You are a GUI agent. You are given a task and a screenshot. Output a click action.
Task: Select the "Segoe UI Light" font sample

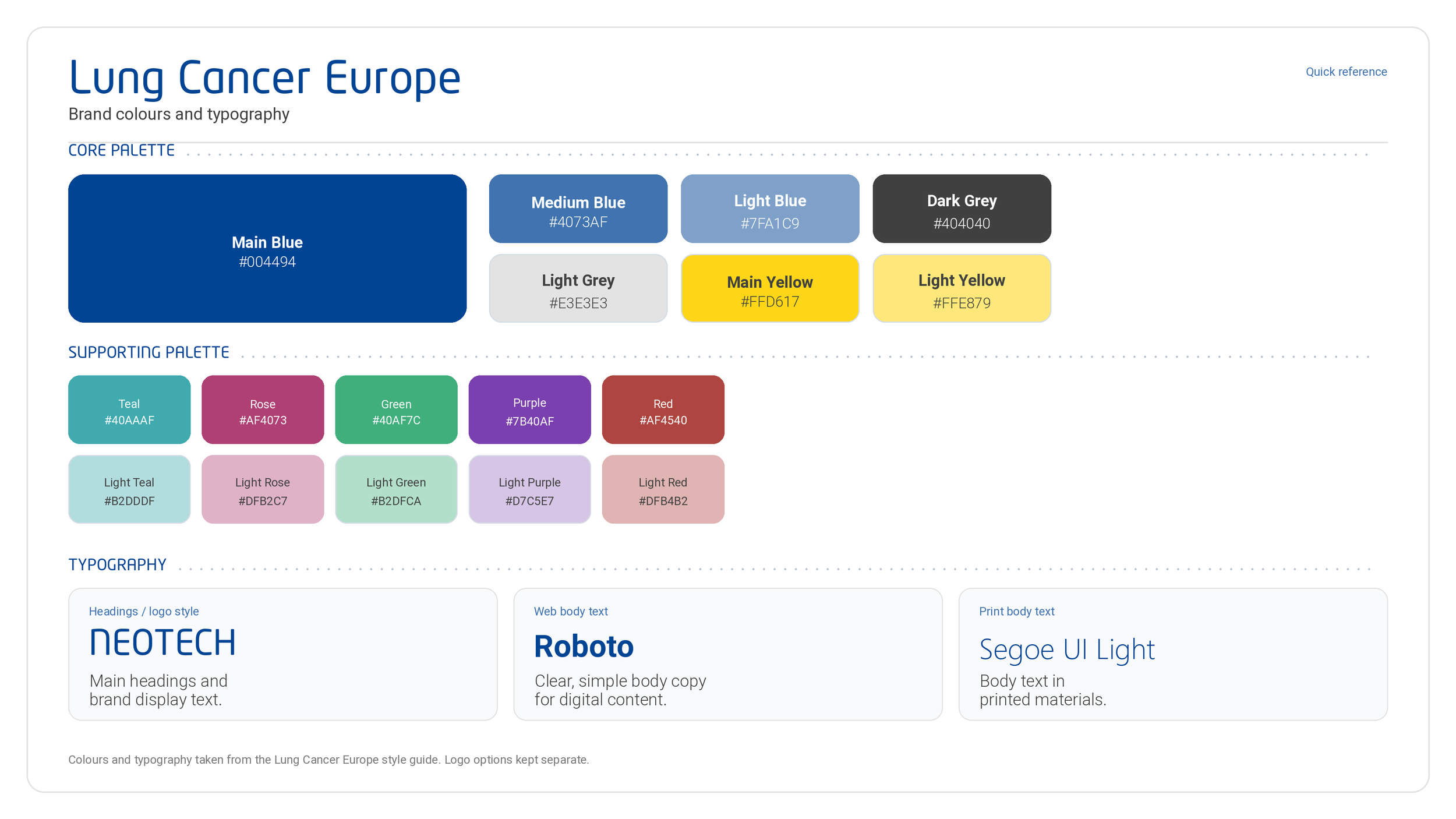pos(1067,649)
